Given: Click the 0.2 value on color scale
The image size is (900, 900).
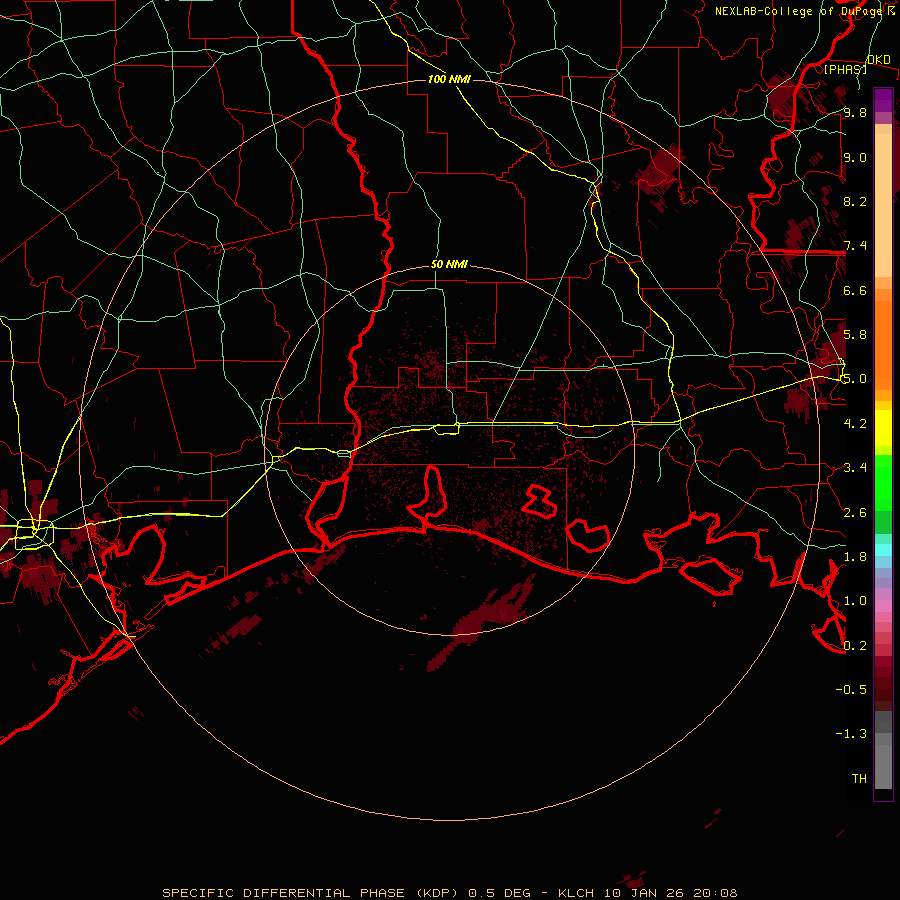Looking at the screenshot, I should (x=855, y=646).
